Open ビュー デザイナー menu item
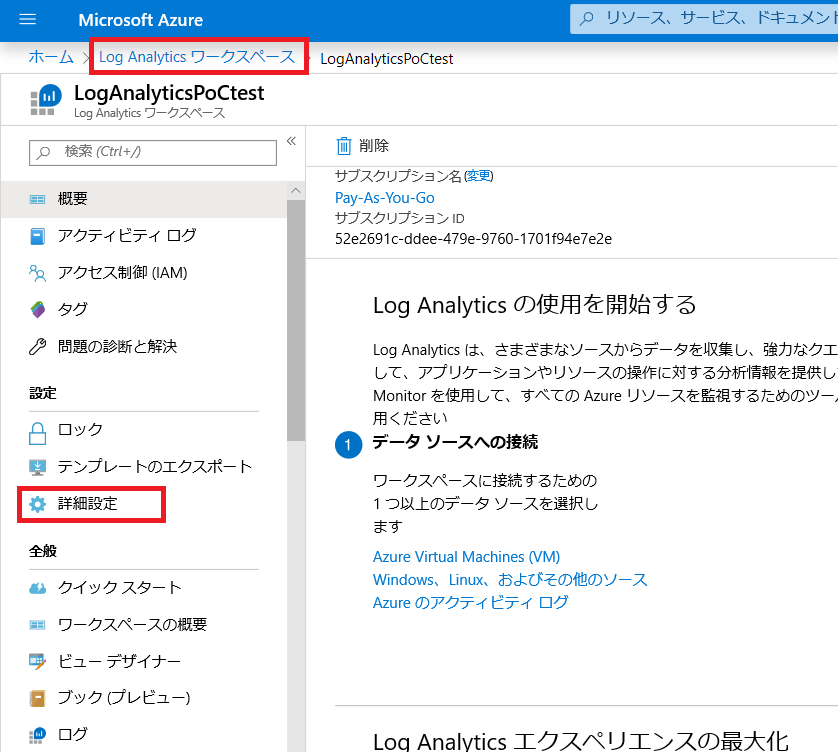This screenshot has width=838, height=752. tap(144, 661)
